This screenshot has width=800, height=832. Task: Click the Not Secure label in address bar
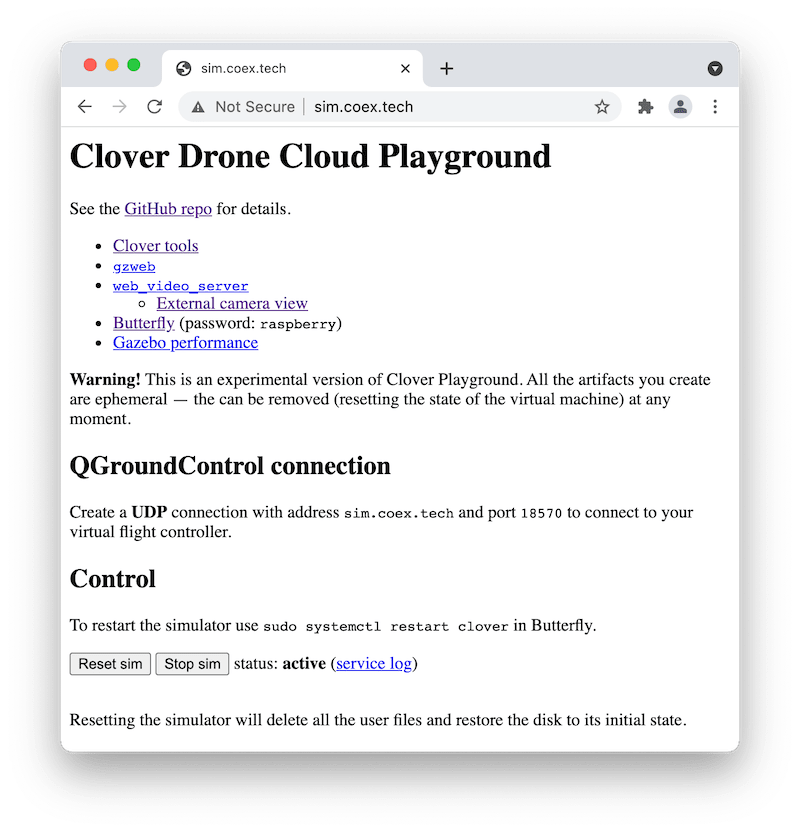255,107
